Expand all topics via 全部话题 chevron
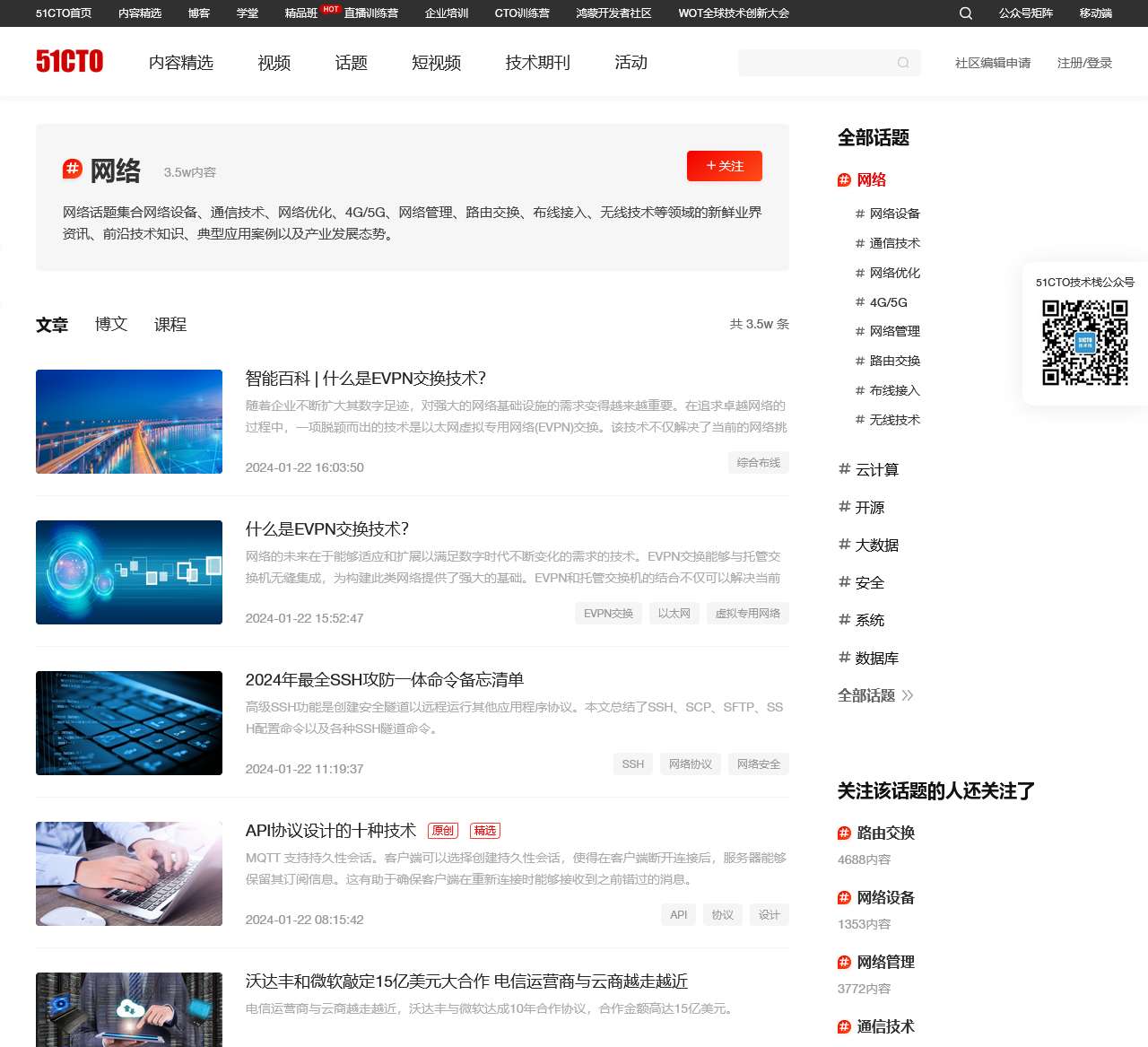 pyautogui.click(x=908, y=695)
